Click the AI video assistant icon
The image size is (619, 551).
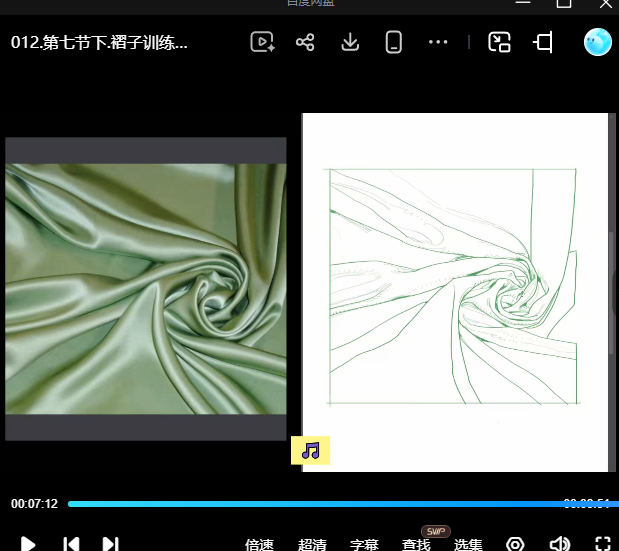coord(263,42)
